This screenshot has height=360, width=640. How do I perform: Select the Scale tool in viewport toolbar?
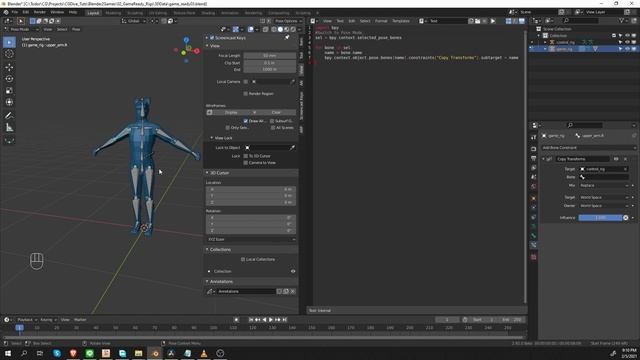pyautogui.click(x=9, y=90)
